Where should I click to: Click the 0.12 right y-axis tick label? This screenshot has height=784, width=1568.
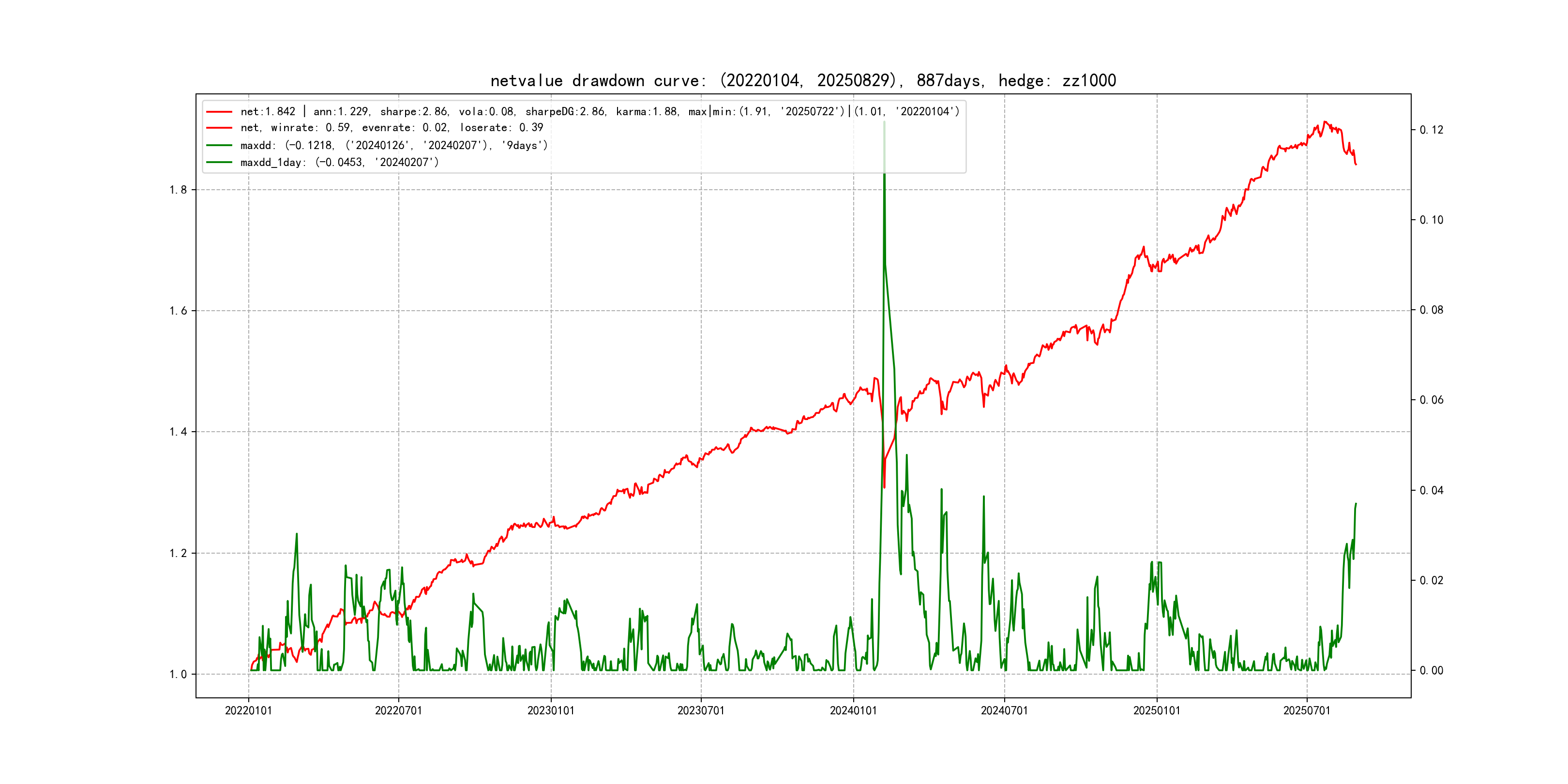(x=1431, y=130)
